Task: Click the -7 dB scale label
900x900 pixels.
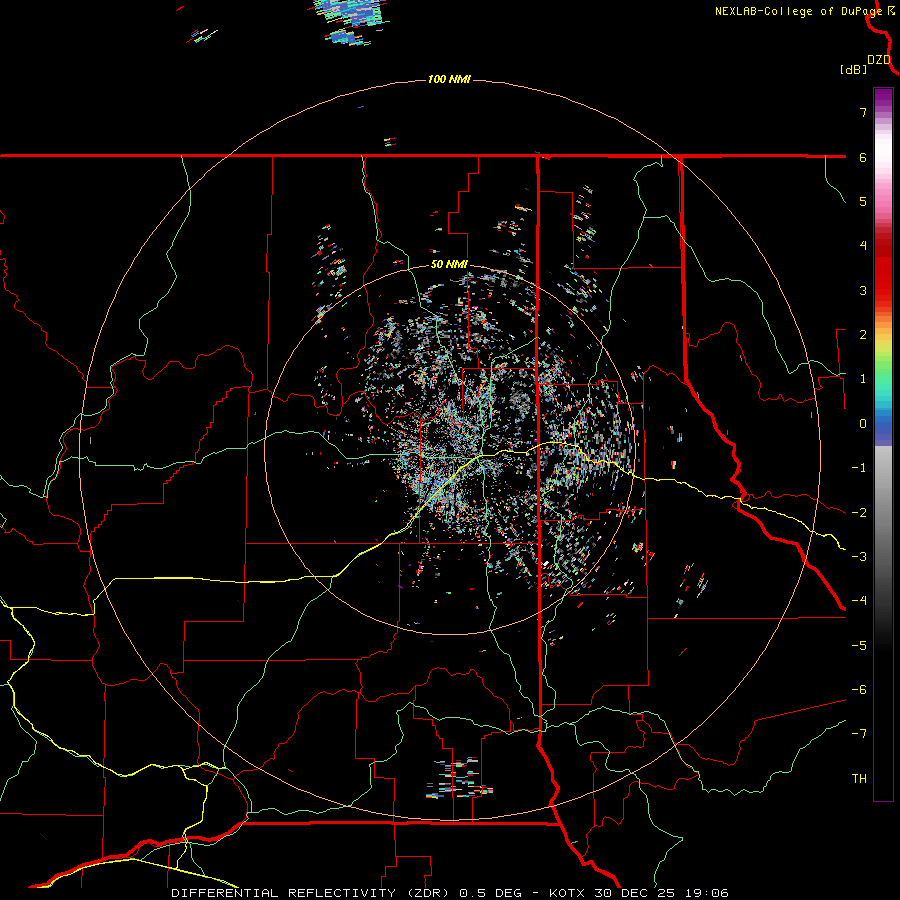Action: coord(859,734)
